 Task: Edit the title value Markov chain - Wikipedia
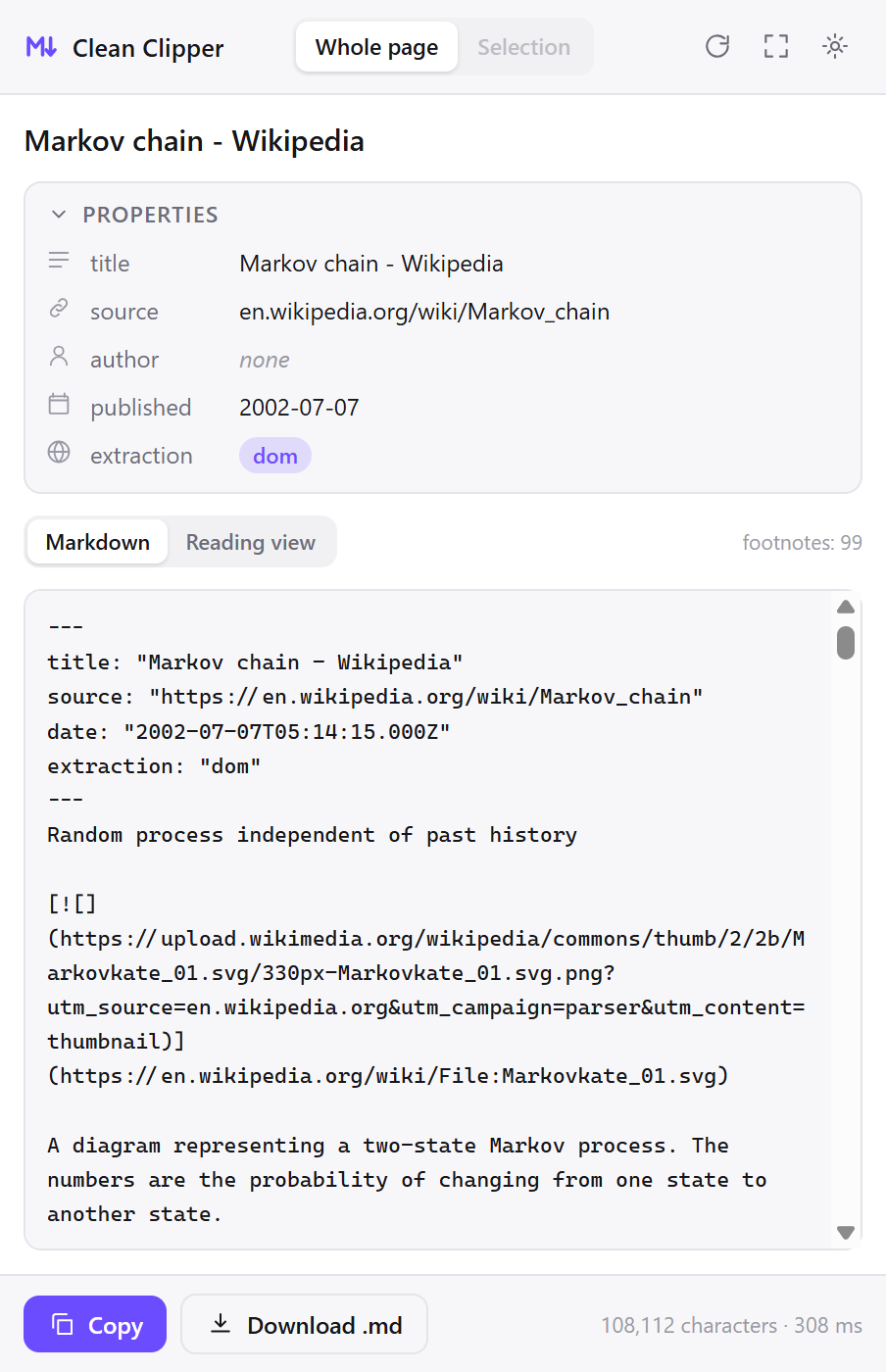coord(371,264)
